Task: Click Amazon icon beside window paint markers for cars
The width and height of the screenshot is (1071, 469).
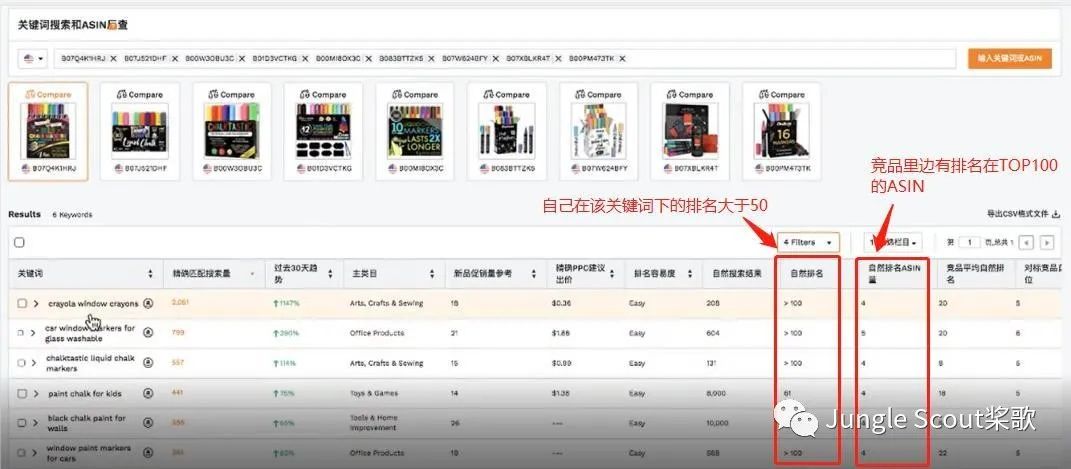Action: (148, 453)
